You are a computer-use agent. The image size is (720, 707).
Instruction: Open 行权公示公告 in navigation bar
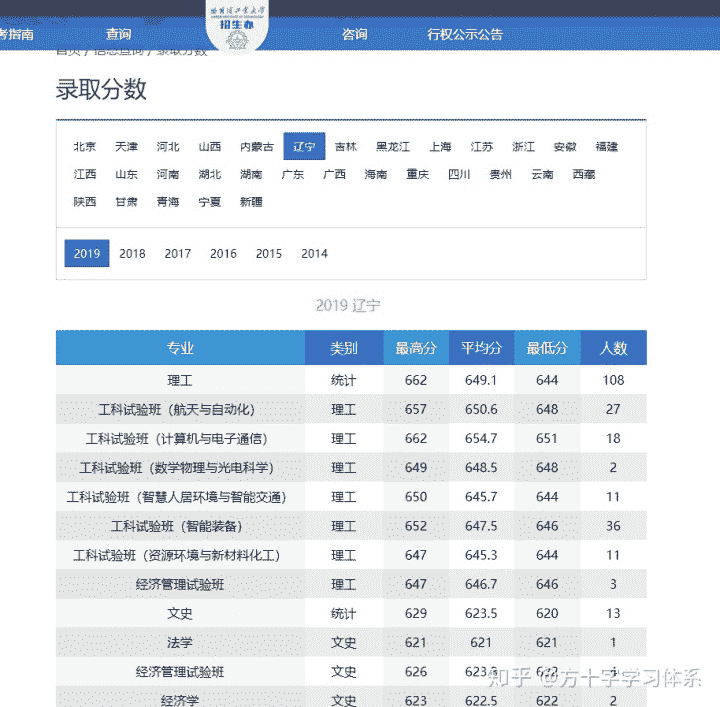coord(465,34)
